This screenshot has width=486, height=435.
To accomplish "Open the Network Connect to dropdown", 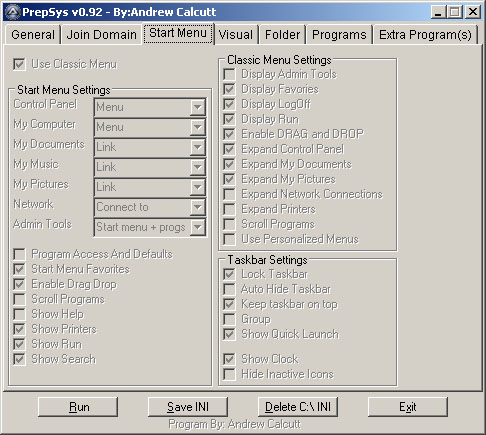I will [x=197, y=207].
